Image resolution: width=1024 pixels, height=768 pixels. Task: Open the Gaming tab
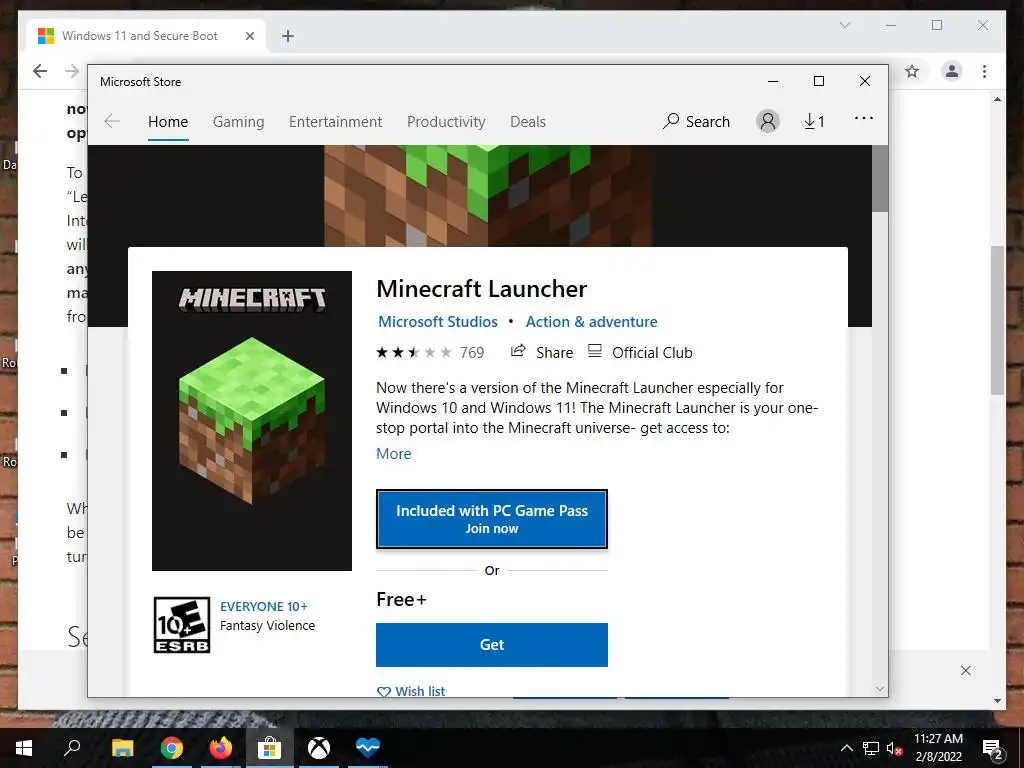point(238,121)
